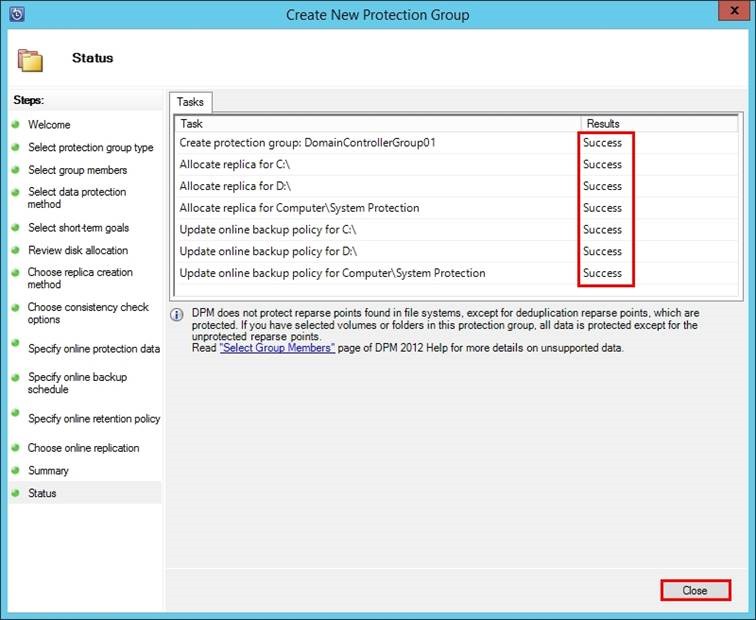Click the folder icon beside Status heading
Viewport: 756px width, 620px height.
(x=30, y=60)
